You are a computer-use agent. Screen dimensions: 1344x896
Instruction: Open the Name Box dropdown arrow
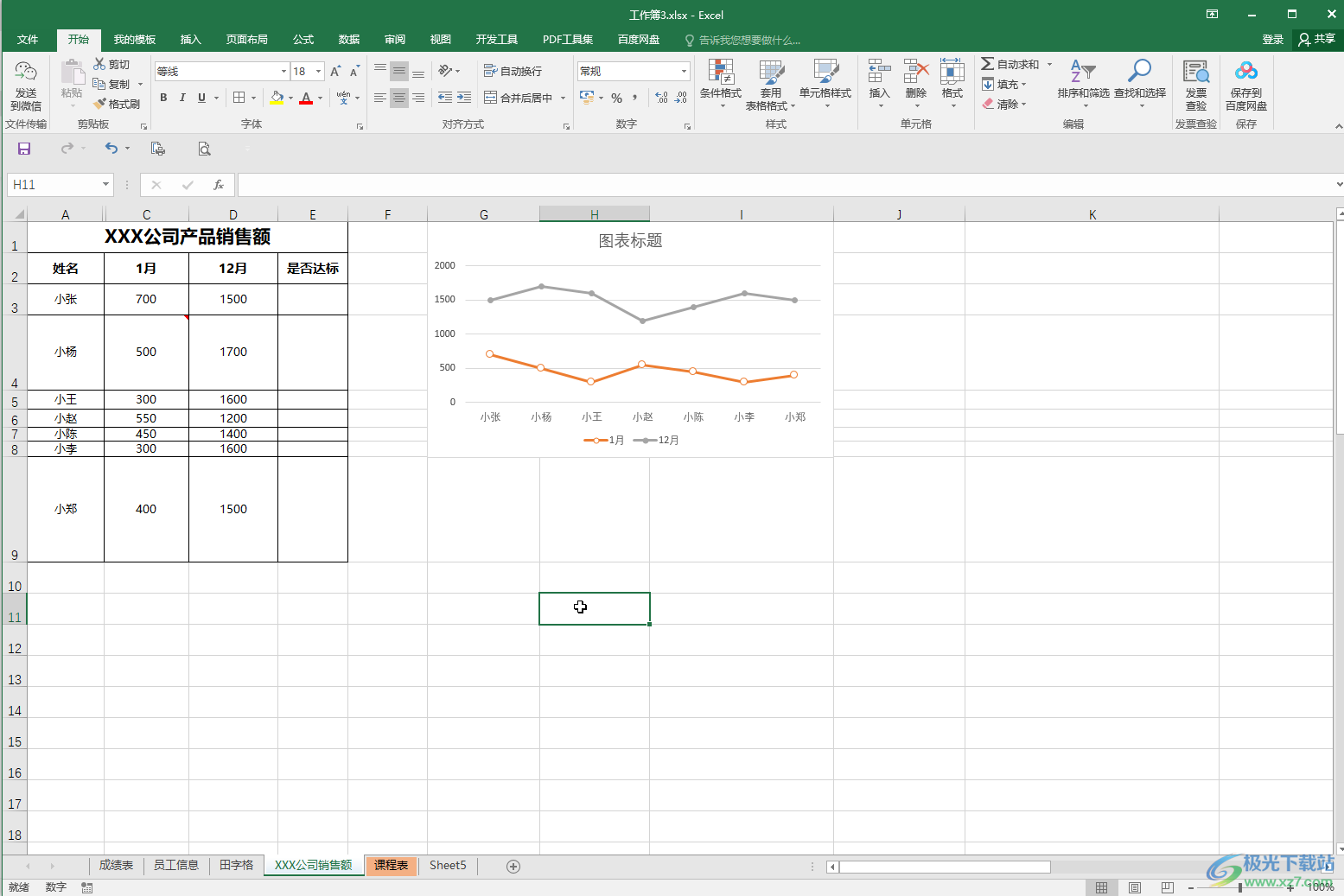click(x=105, y=185)
